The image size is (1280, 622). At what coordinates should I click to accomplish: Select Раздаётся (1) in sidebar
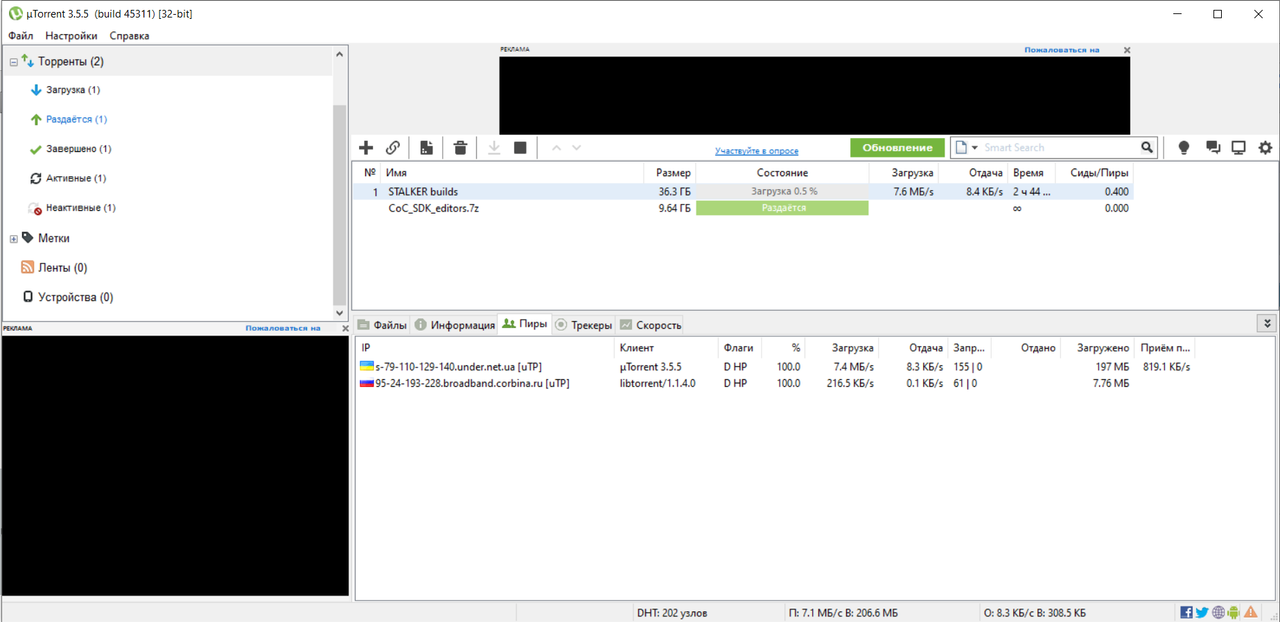[x=76, y=119]
